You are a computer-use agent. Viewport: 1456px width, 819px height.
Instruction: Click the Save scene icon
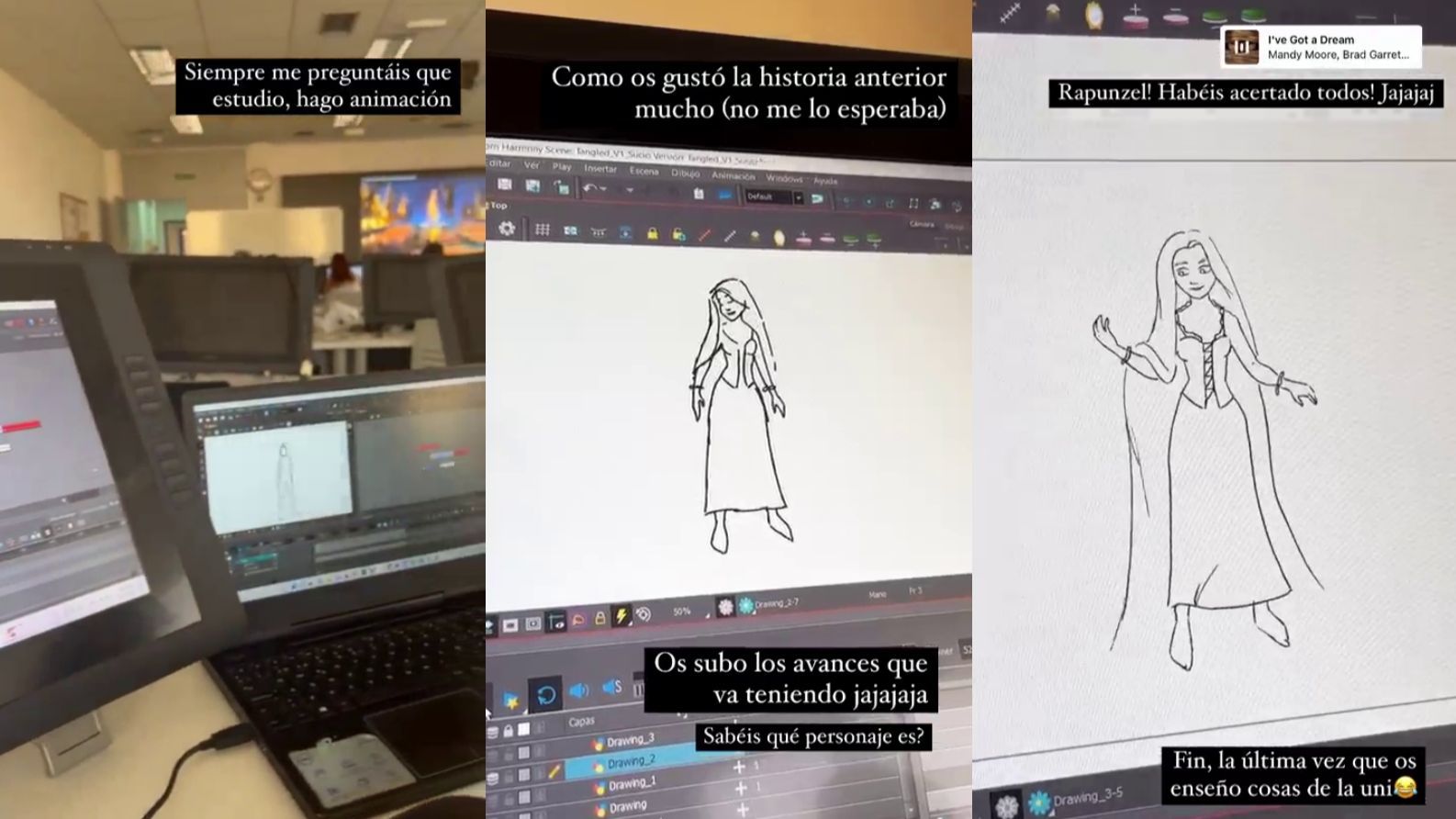tap(505, 185)
